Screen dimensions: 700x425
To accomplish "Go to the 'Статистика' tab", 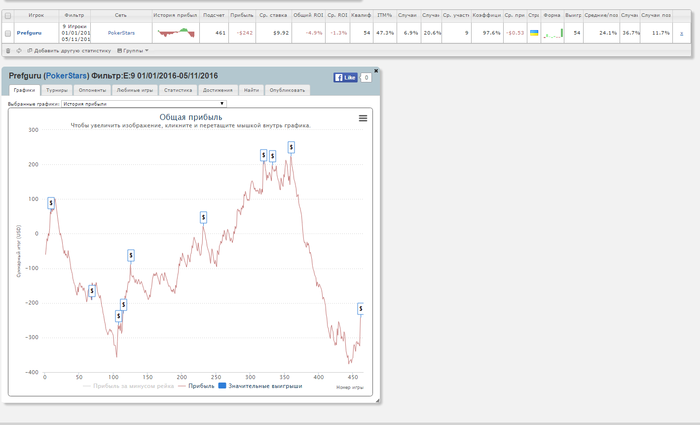I will pyautogui.click(x=178, y=90).
